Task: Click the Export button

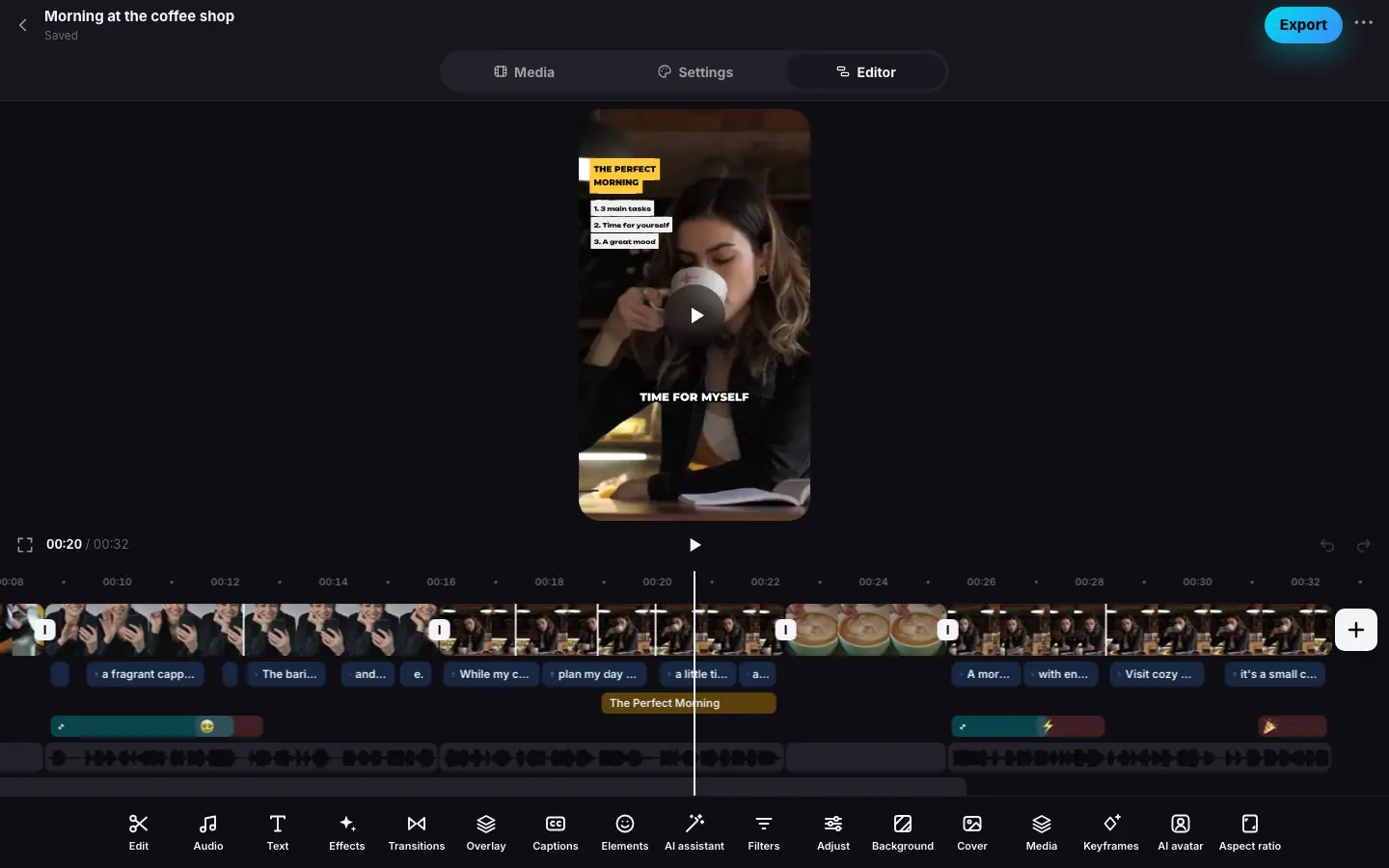Action: point(1303,25)
